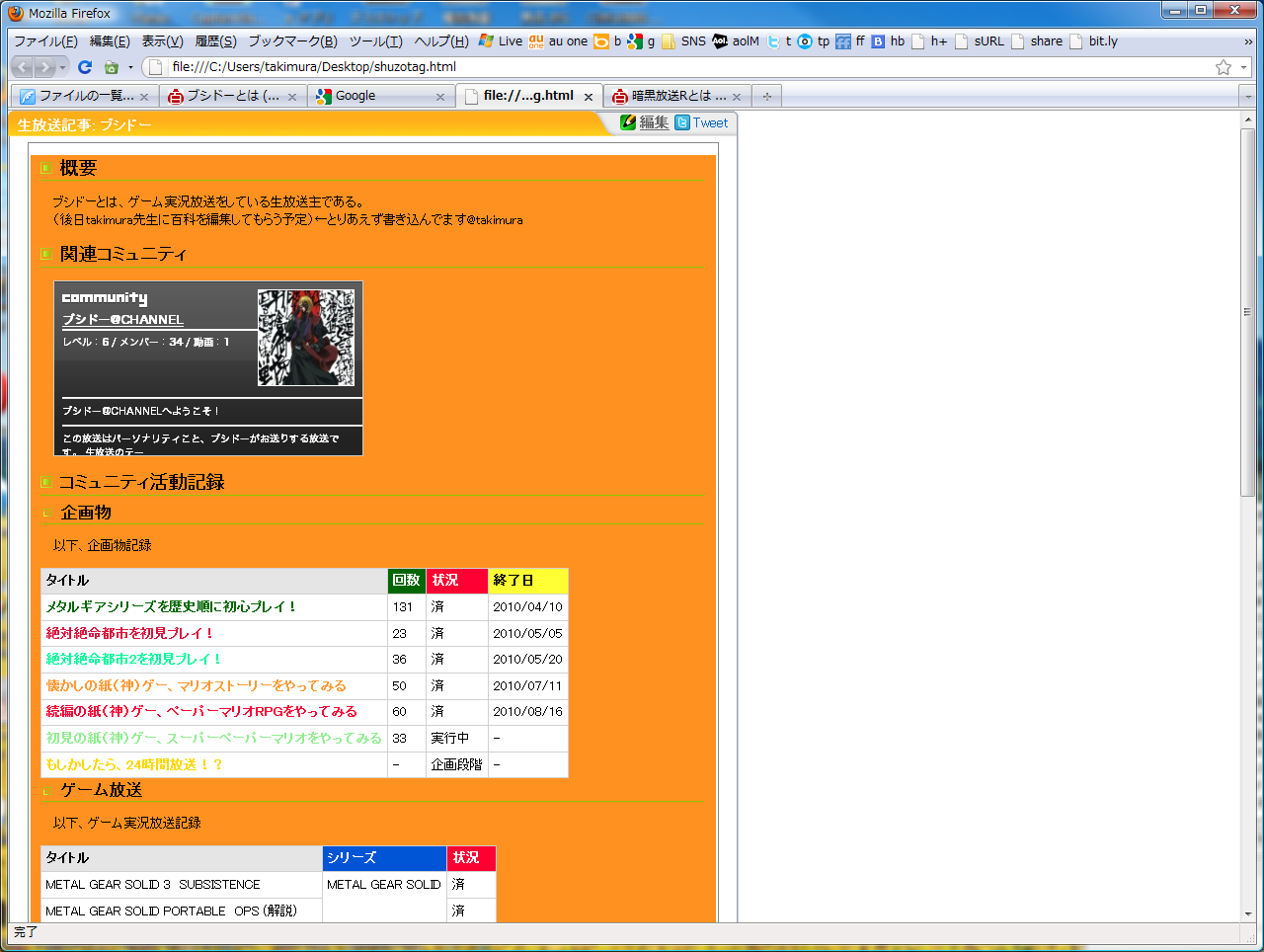The width and height of the screenshot is (1264, 952).
Task: Click the シリーズ blue column header
Action: [x=384, y=858]
